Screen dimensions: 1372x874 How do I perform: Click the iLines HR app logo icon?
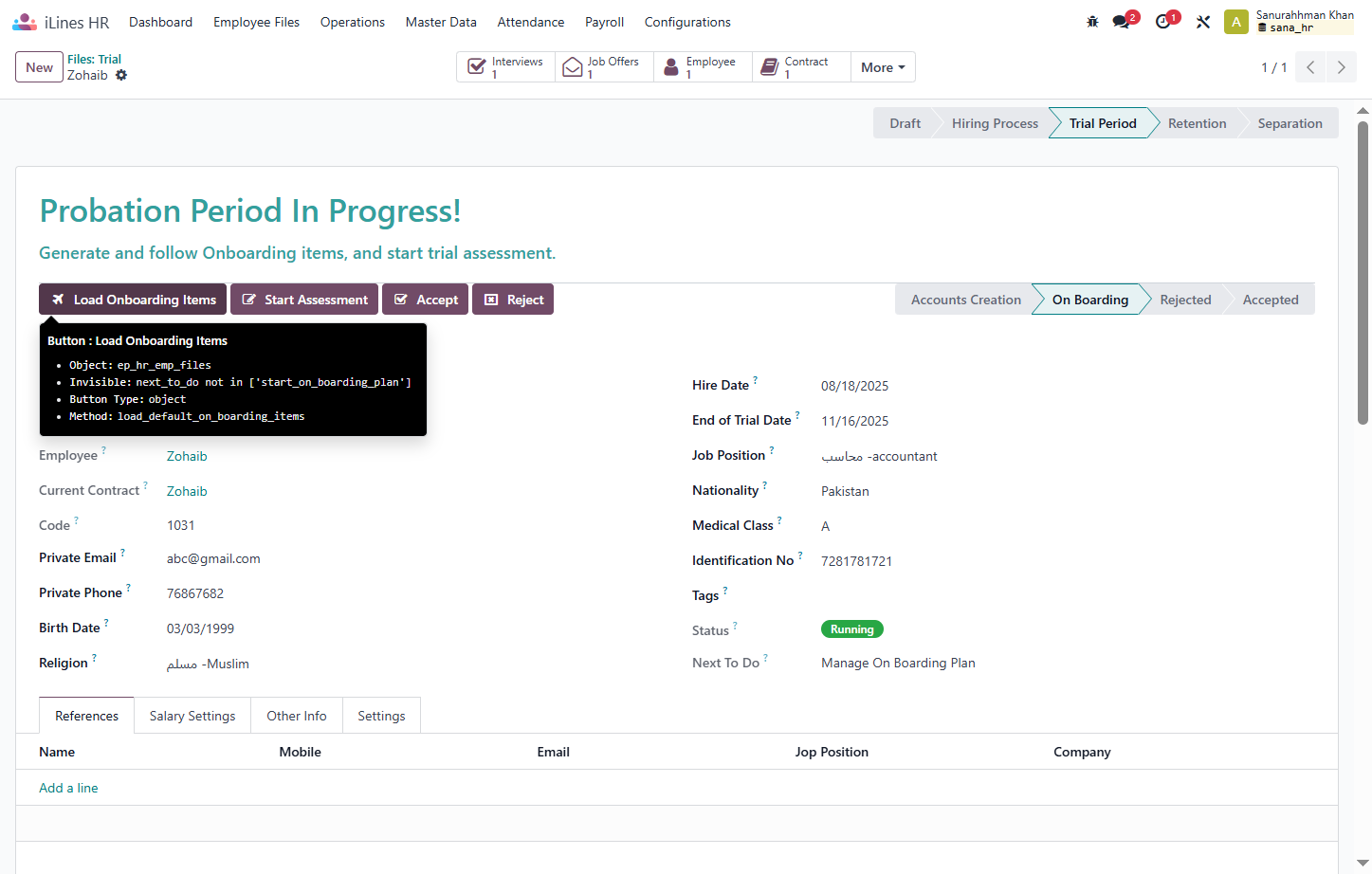click(25, 22)
